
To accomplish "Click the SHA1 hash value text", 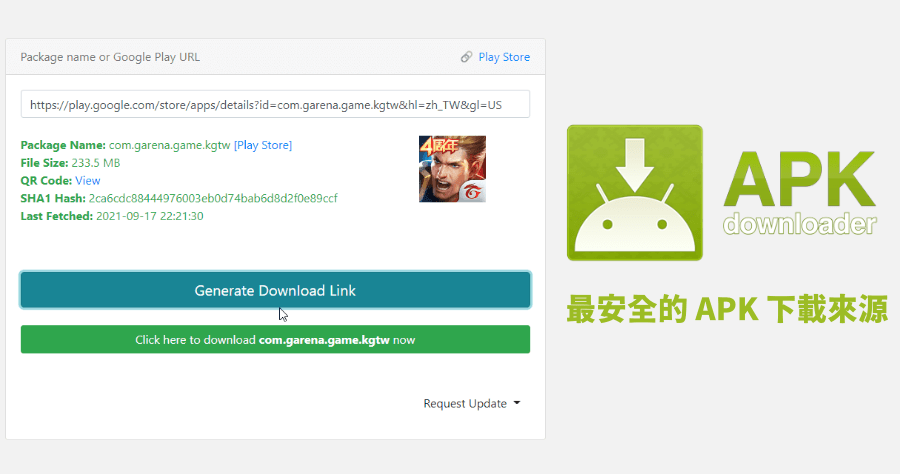I will pos(213,199).
